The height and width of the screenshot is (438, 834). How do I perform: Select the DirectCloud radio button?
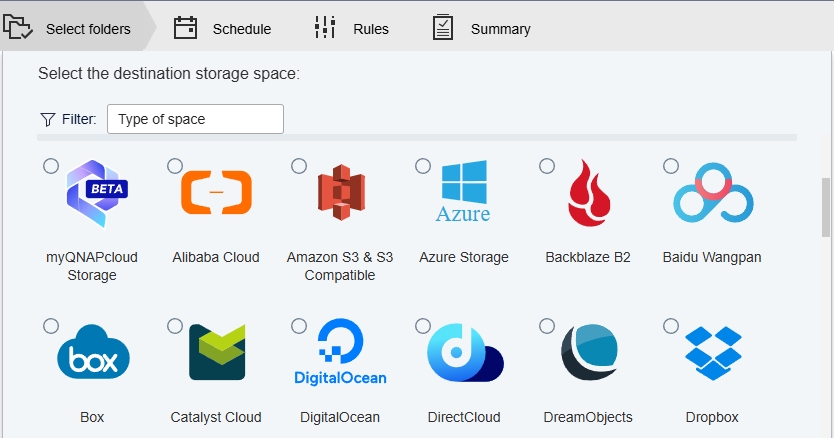coord(423,326)
